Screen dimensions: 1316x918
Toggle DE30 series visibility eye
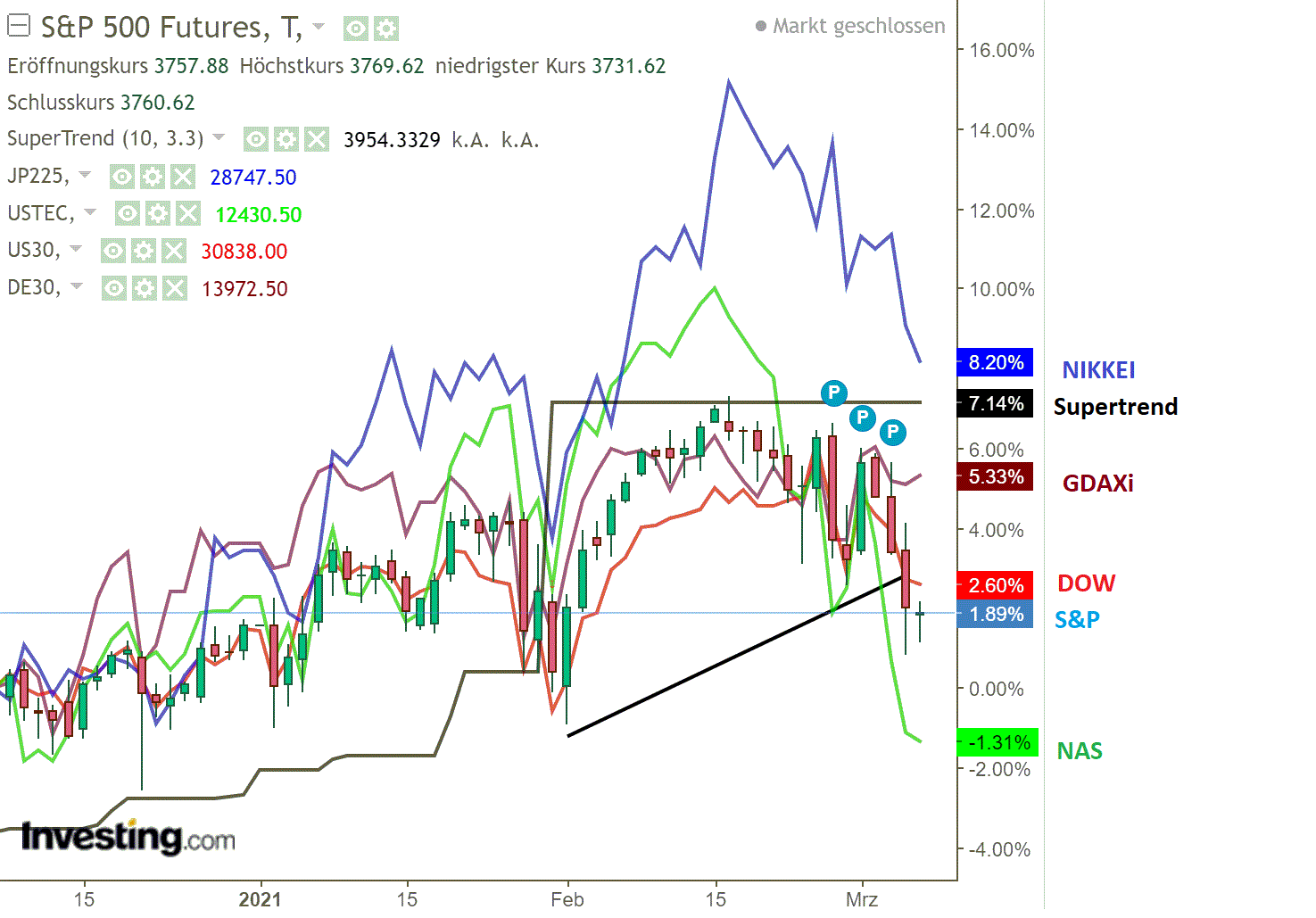(x=114, y=288)
